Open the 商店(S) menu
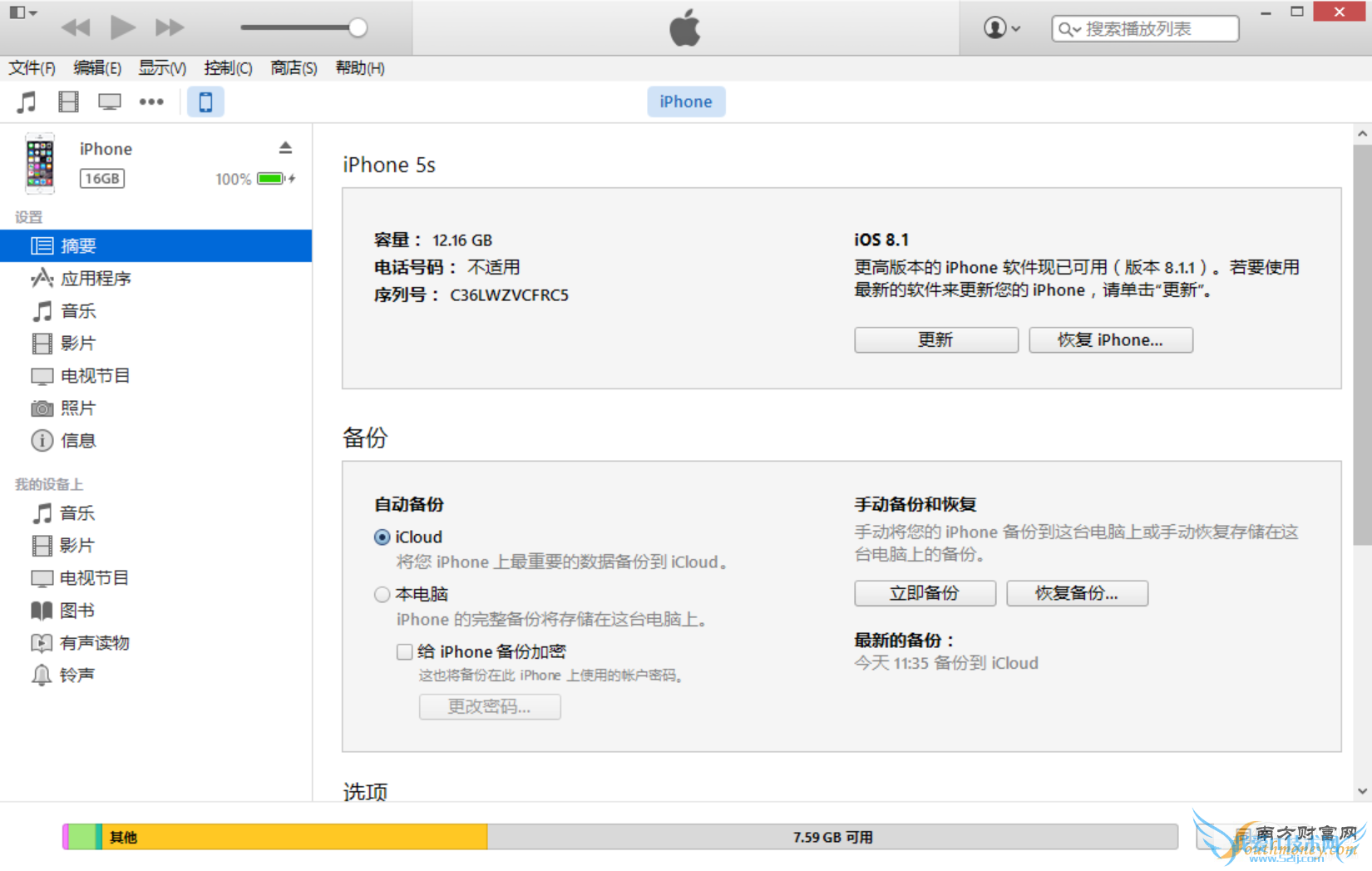 pos(293,67)
